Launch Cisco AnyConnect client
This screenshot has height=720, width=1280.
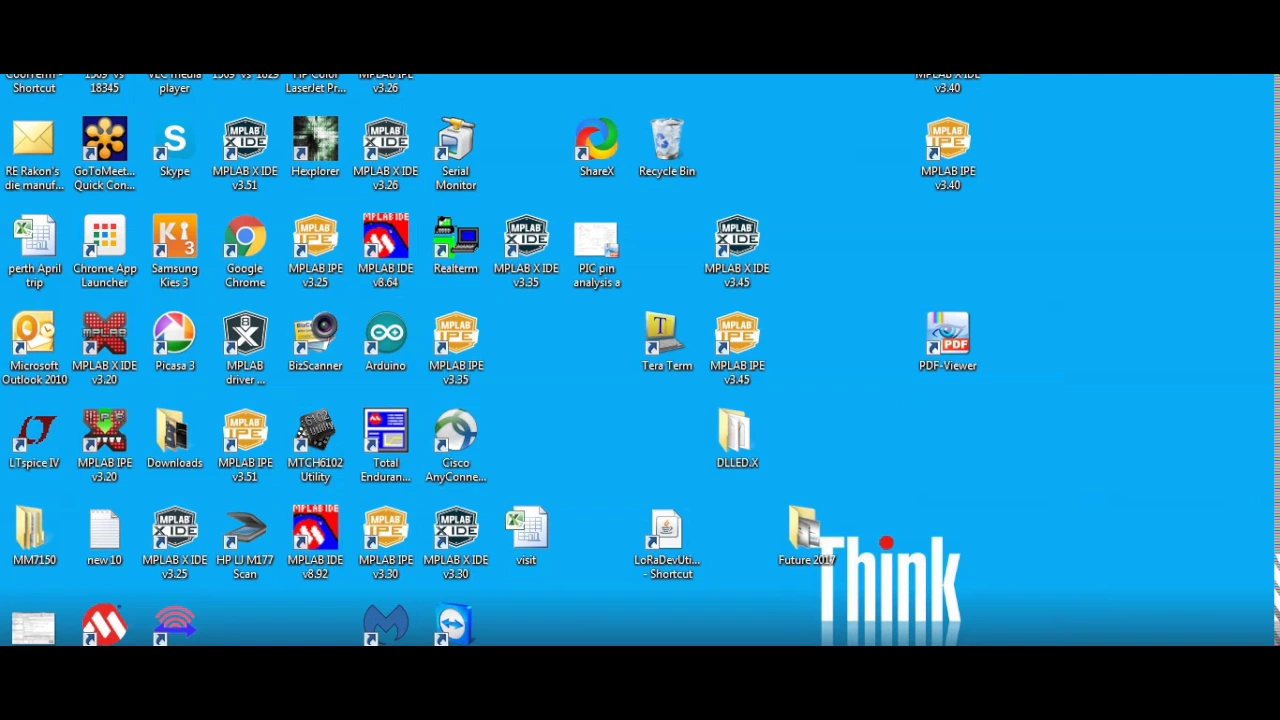click(456, 446)
